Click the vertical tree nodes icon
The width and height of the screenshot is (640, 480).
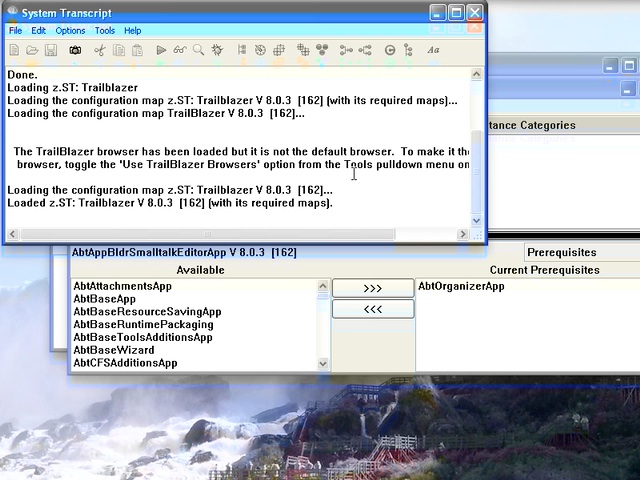click(408, 50)
